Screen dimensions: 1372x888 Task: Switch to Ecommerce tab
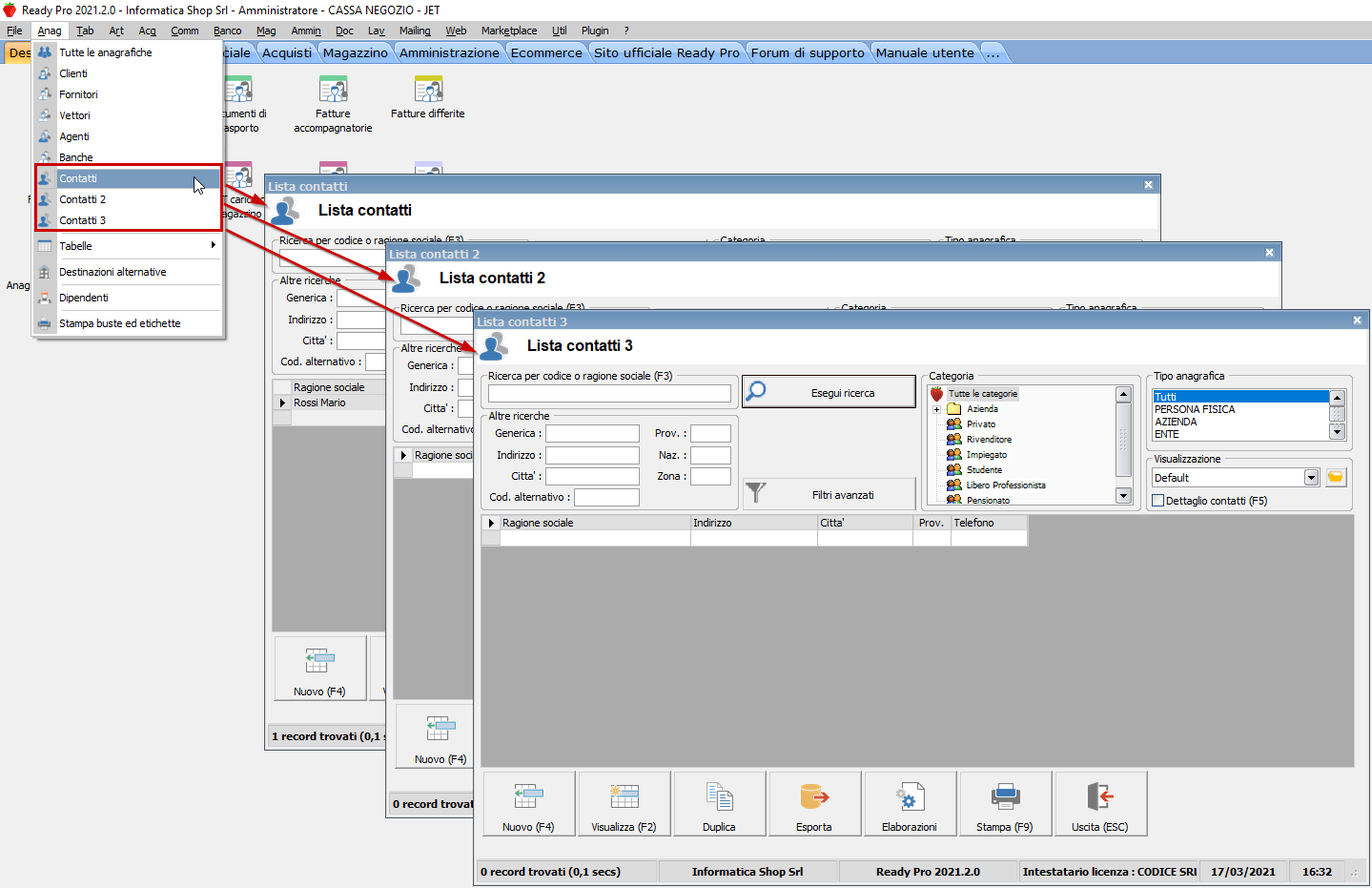click(x=546, y=52)
